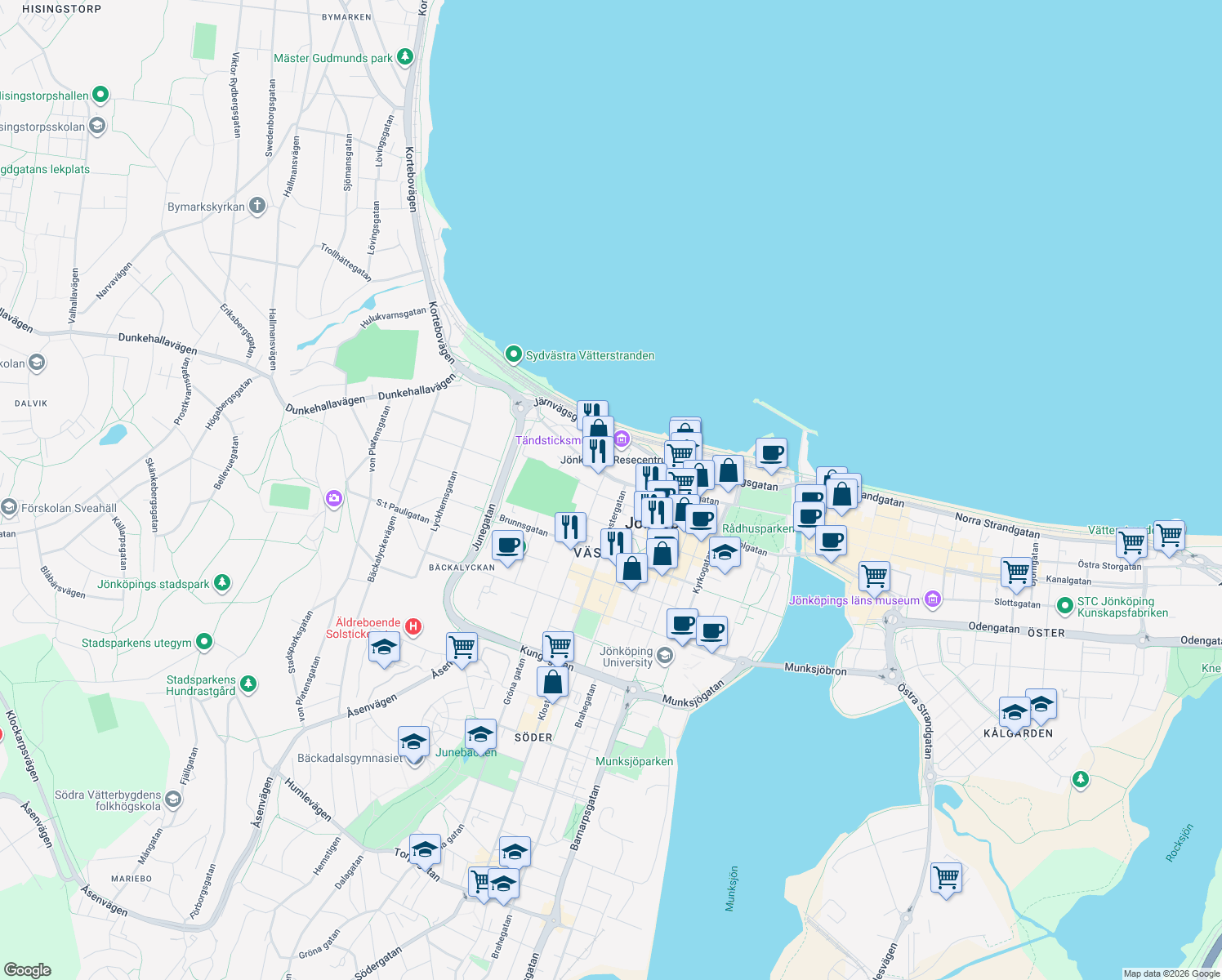Click the shopping bag marker near Kyrkogatan

pos(662,553)
